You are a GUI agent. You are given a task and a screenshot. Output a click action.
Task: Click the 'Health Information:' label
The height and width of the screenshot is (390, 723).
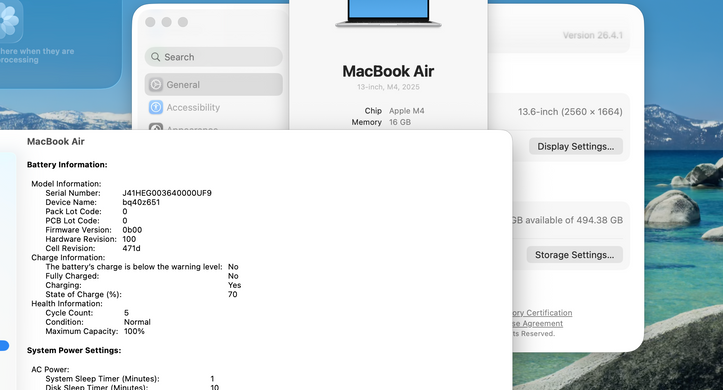67,303
